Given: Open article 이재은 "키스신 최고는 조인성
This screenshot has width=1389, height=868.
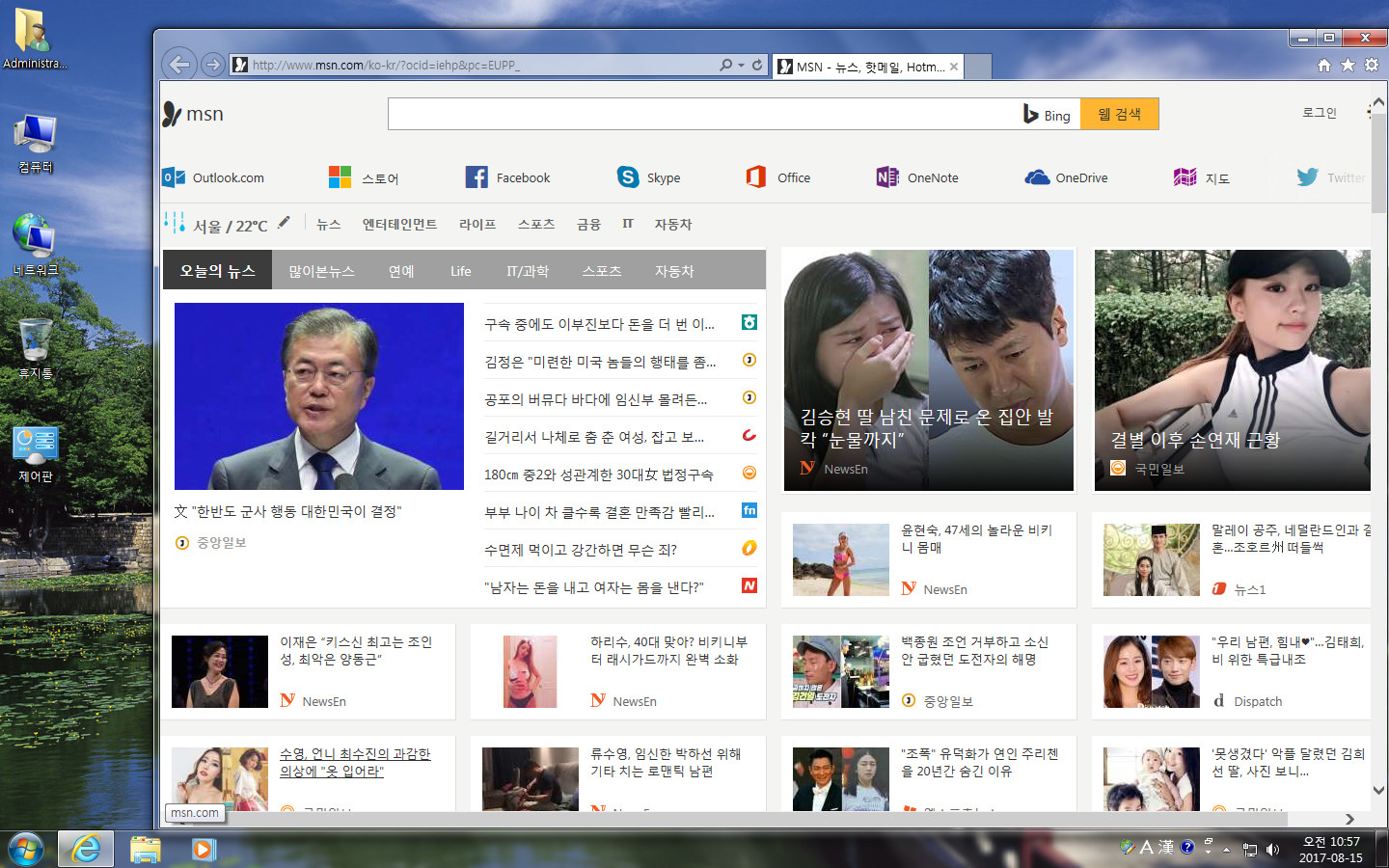Looking at the screenshot, I should coord(356,650).
